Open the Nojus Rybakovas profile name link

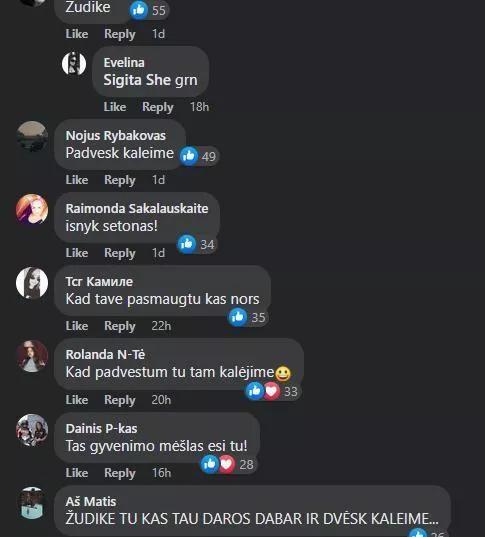pos(116,136)
